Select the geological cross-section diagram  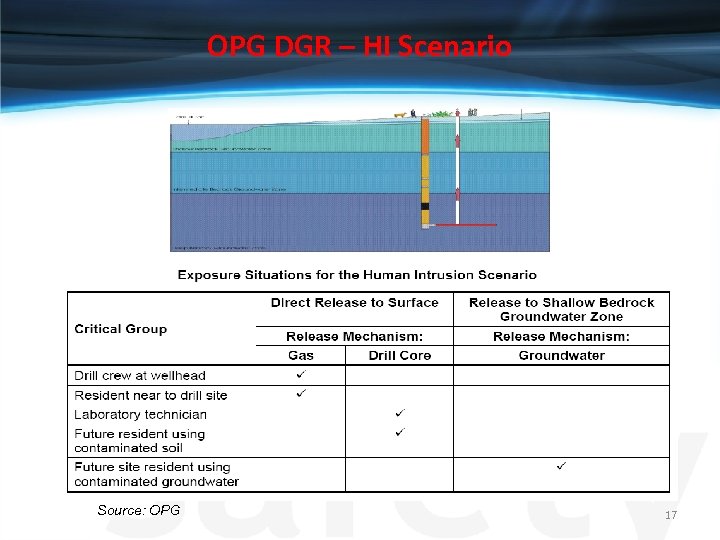coord(360,180)
